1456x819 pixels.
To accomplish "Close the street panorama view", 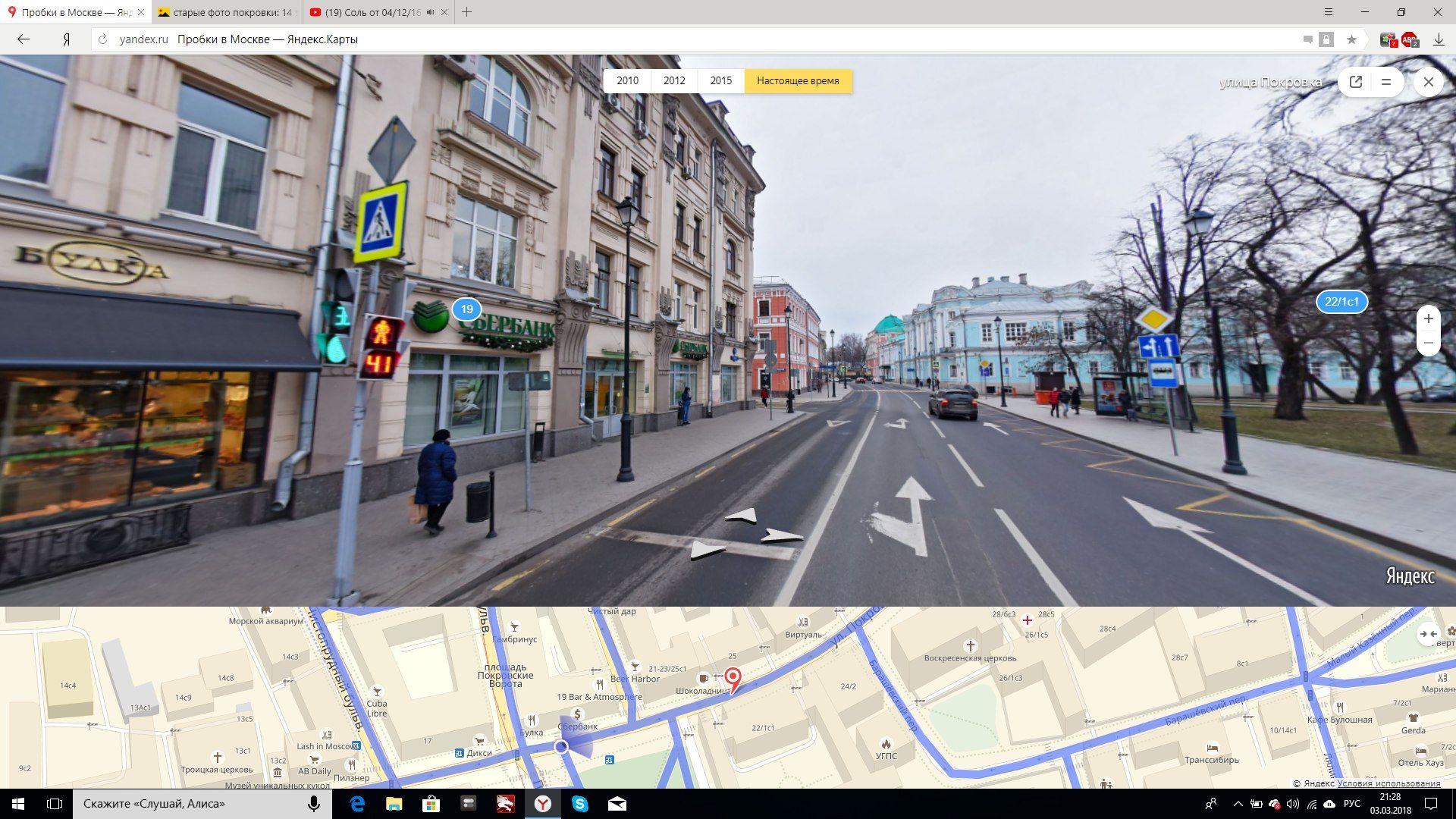I will click(x=1428, y=82).
